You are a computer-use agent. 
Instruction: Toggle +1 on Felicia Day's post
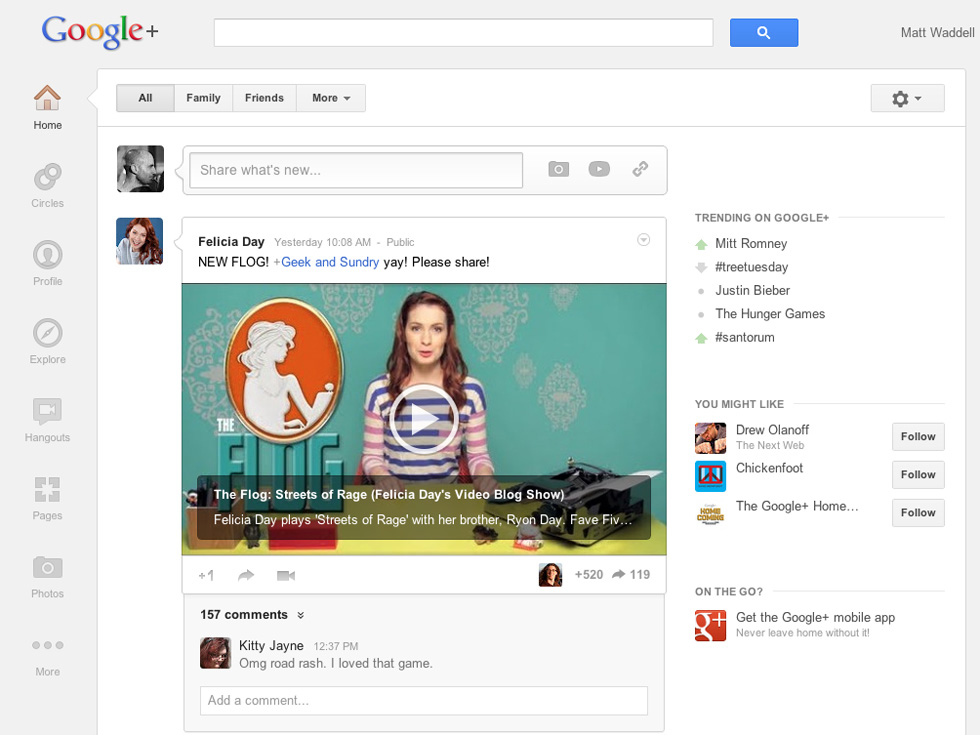click(206, 575)
